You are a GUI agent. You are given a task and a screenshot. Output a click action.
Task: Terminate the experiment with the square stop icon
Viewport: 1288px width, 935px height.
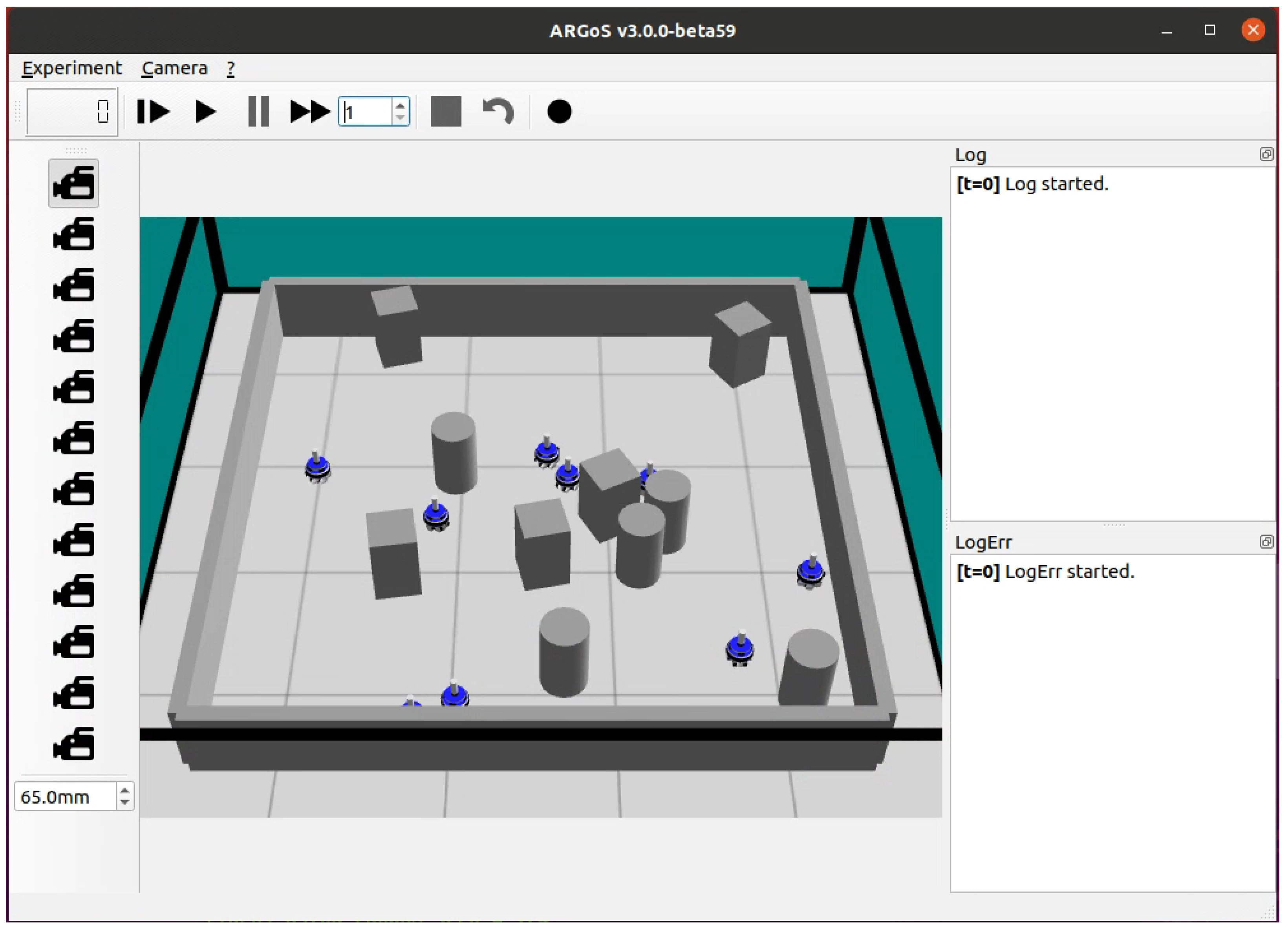[446, 111]
